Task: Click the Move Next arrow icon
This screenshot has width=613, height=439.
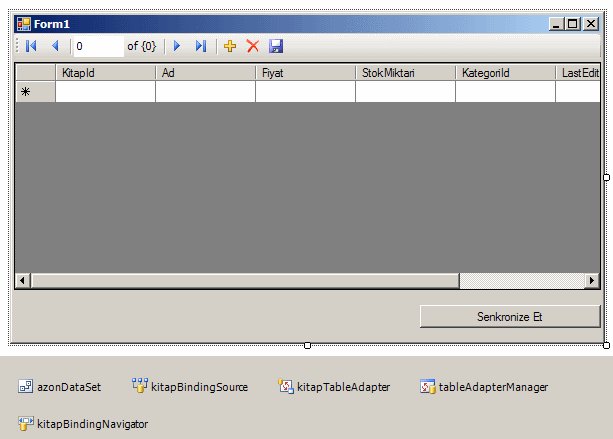Action: (x=177, y=46)
